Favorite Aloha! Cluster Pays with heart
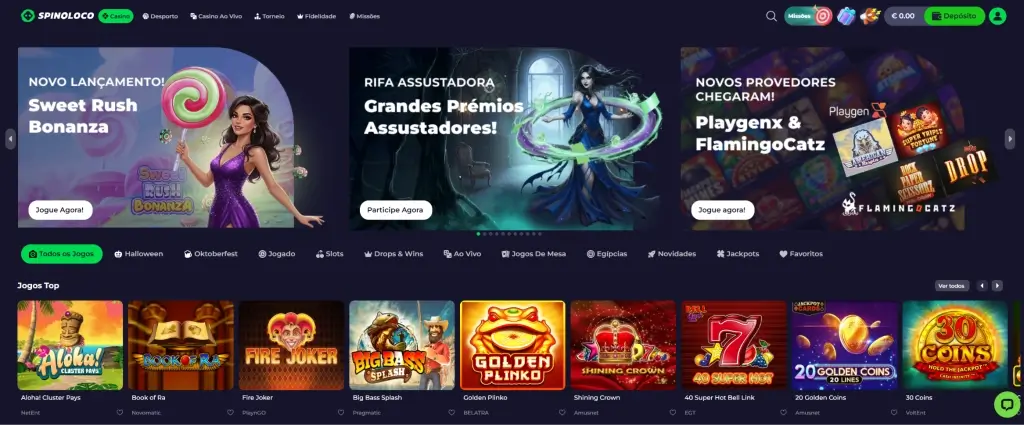 pyautogui.click(x=120, y=413)
